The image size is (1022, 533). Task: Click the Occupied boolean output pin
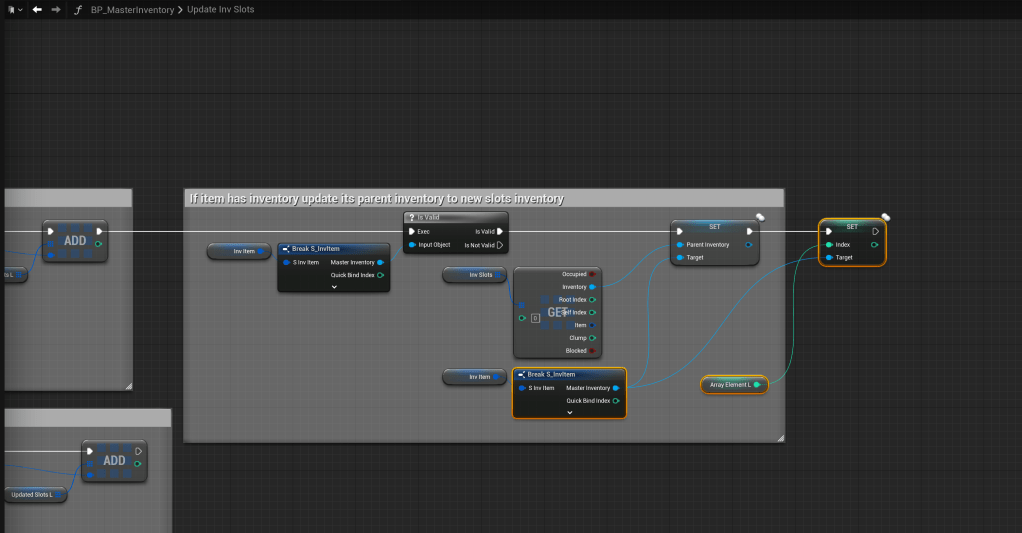592,274
